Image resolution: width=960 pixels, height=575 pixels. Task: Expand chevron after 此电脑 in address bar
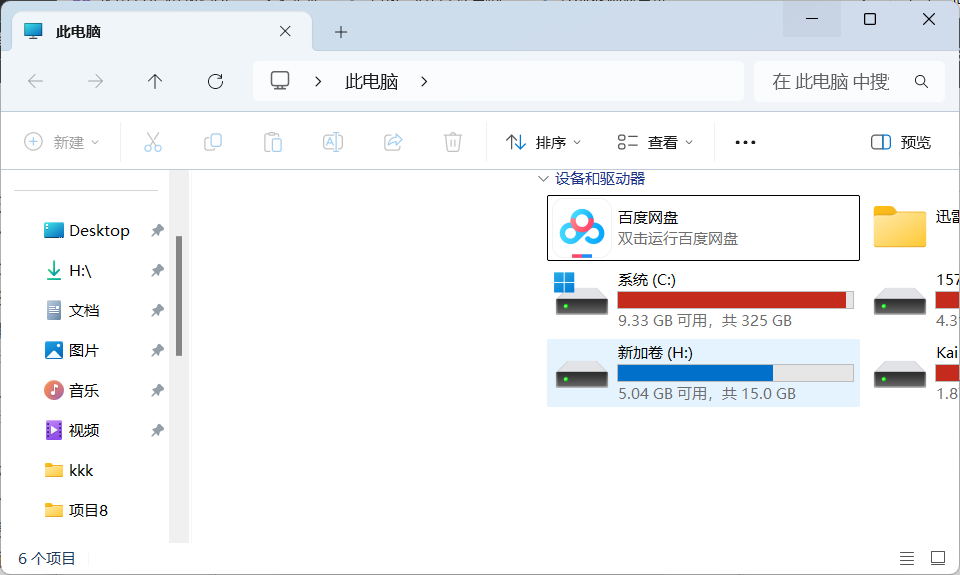(424, 81)
